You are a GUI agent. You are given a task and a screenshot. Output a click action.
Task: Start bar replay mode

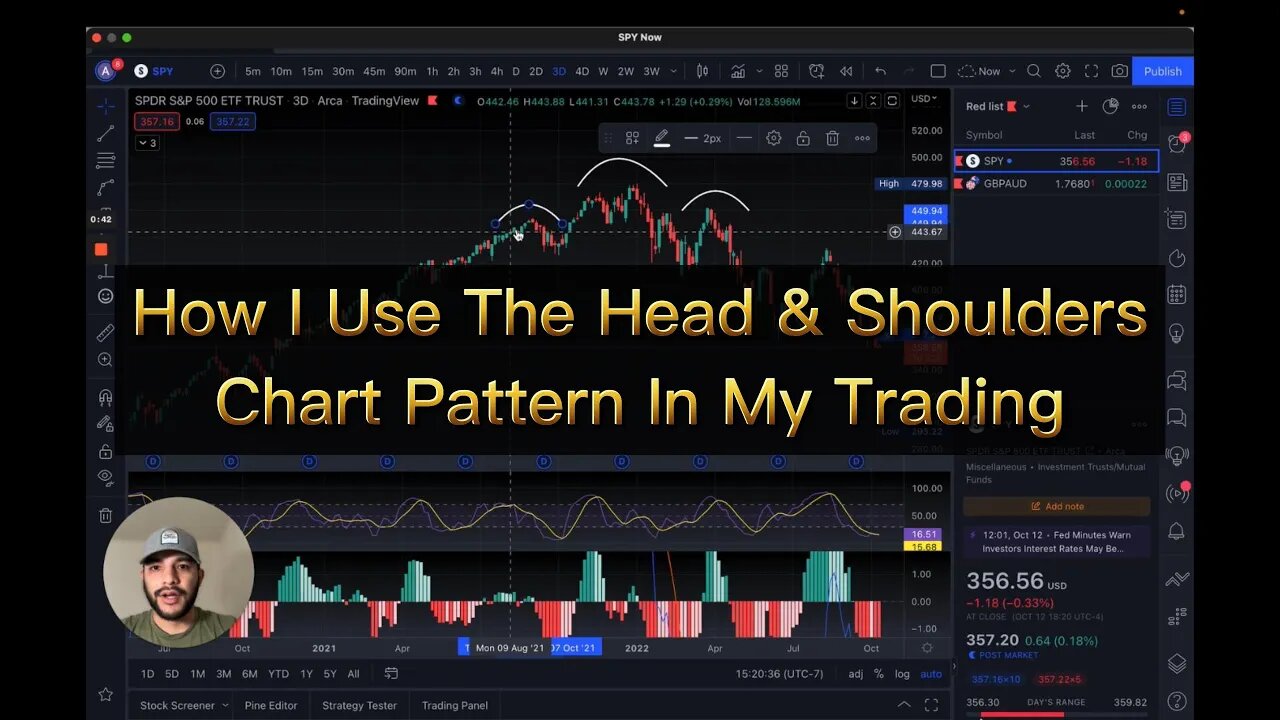click(846, 71)
